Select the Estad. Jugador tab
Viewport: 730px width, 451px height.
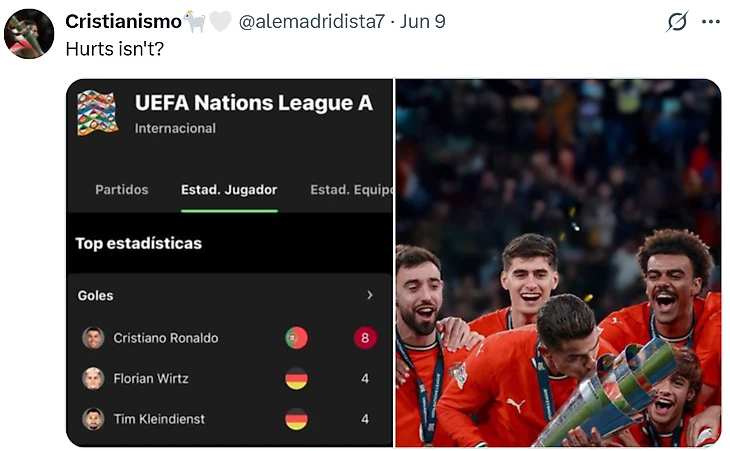tap(229, 189)
